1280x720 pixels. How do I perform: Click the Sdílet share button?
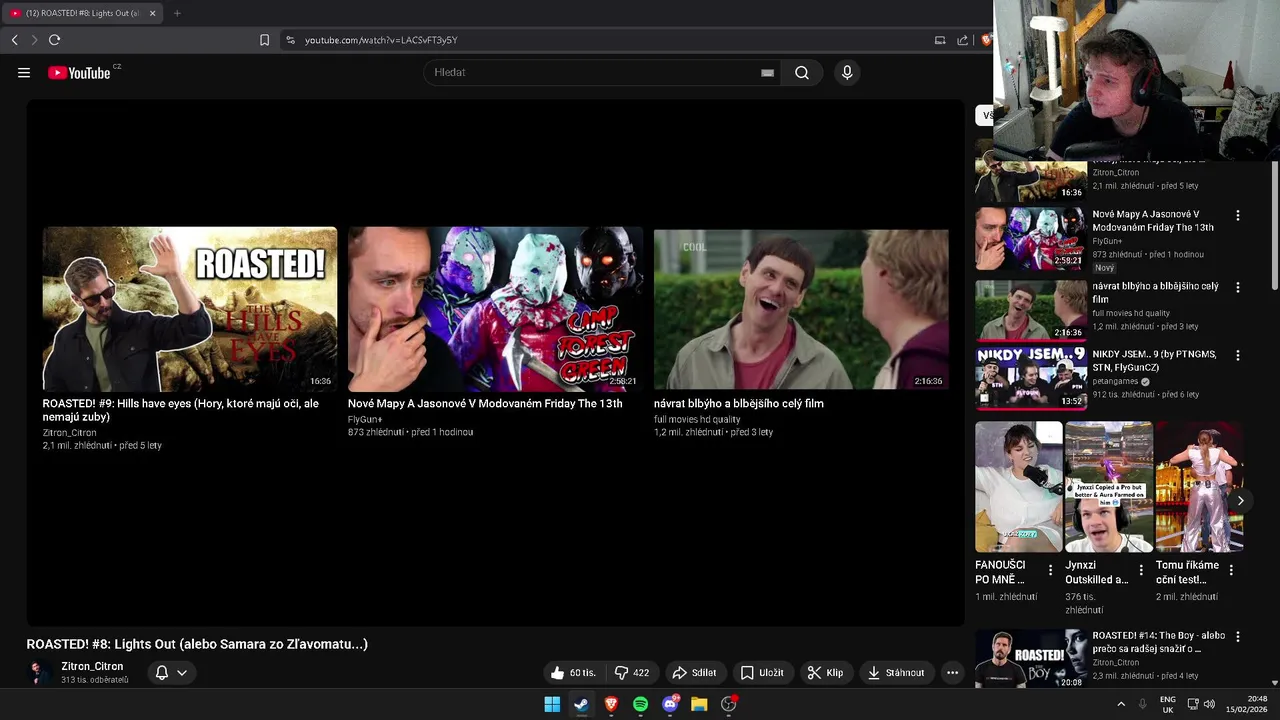(695, 673)
